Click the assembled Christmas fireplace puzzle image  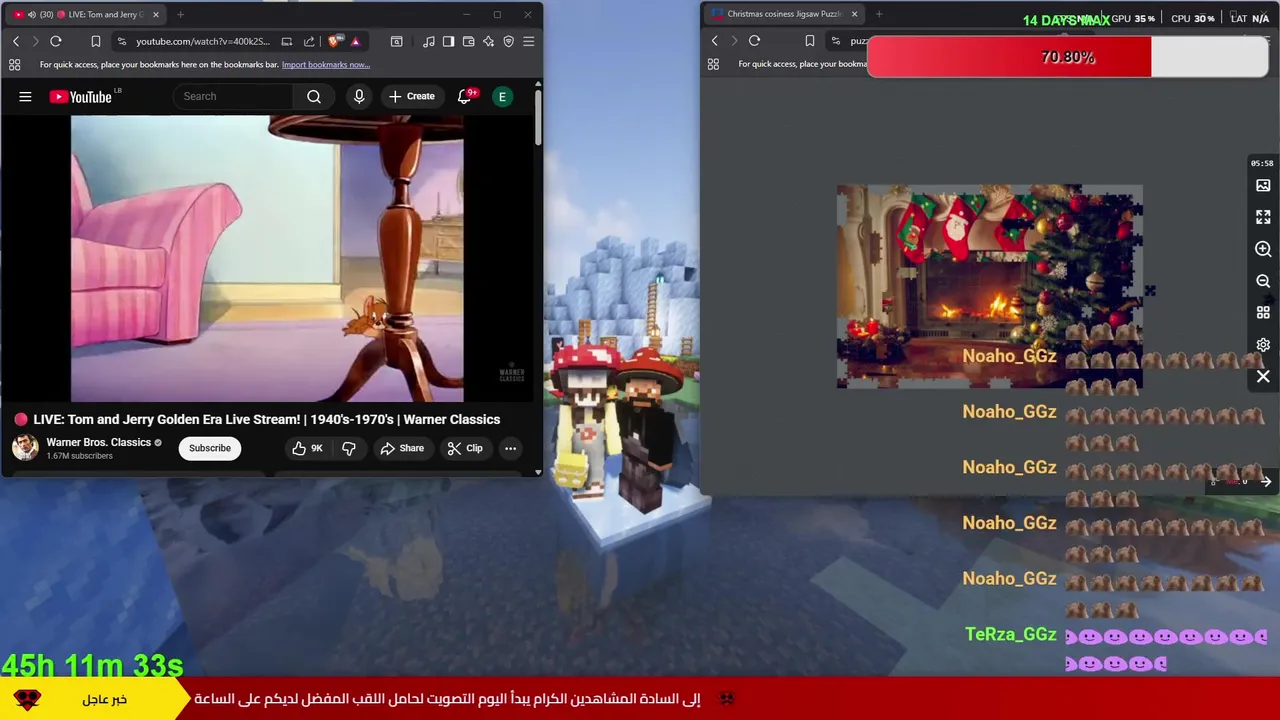pos(989,286)
